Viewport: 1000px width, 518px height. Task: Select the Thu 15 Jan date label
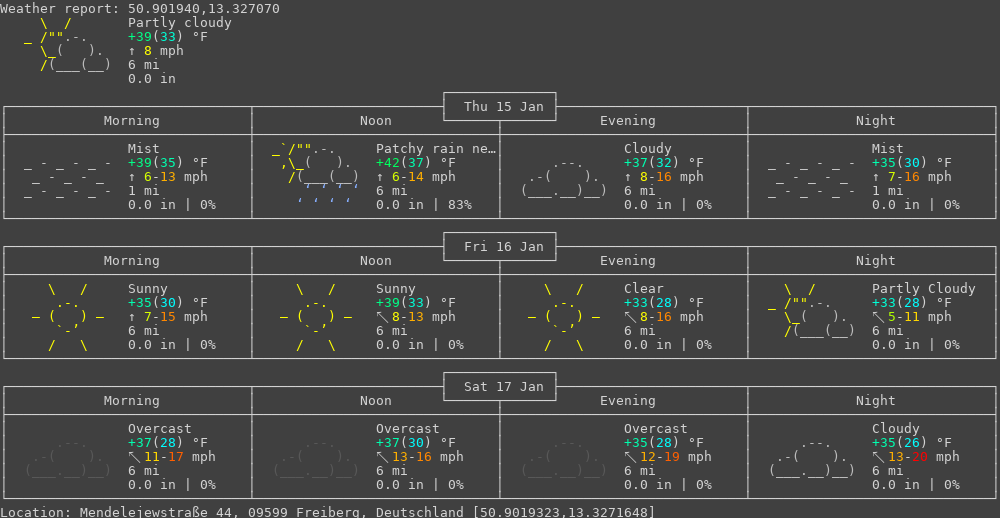[x=500, y=106]
